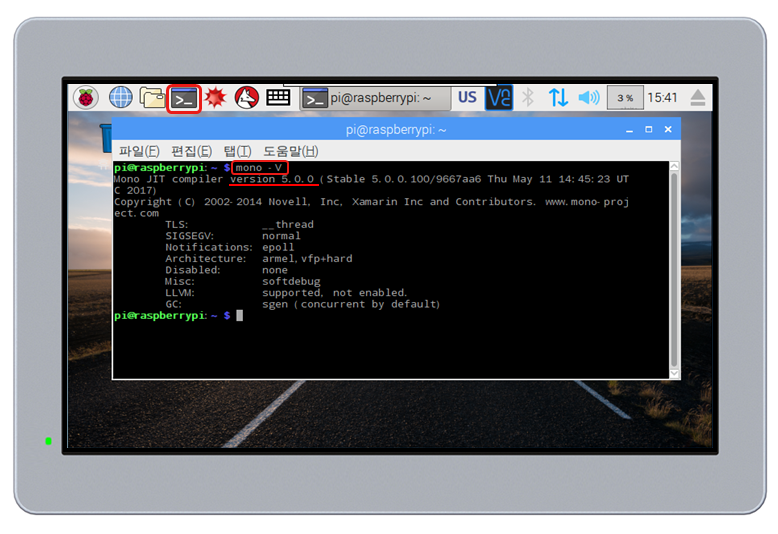The width and height of the screenshot is (778, 534).
Task: Open the Mathematica red spiky icon
Action: coord(215,97)
